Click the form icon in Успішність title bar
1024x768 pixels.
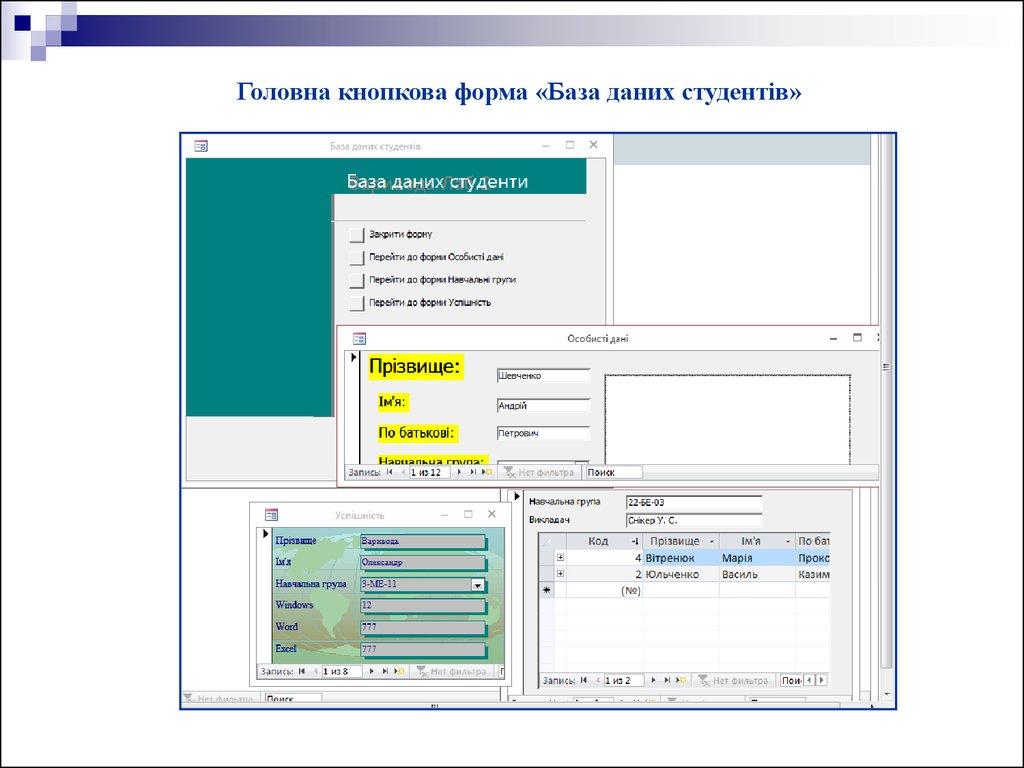(271, 514)
